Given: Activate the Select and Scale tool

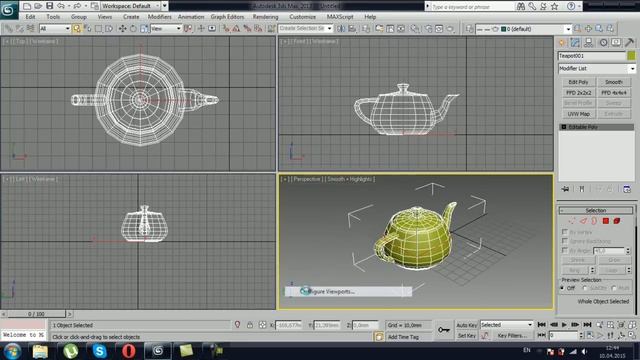Looking at the screenshot, I should 144,29.
